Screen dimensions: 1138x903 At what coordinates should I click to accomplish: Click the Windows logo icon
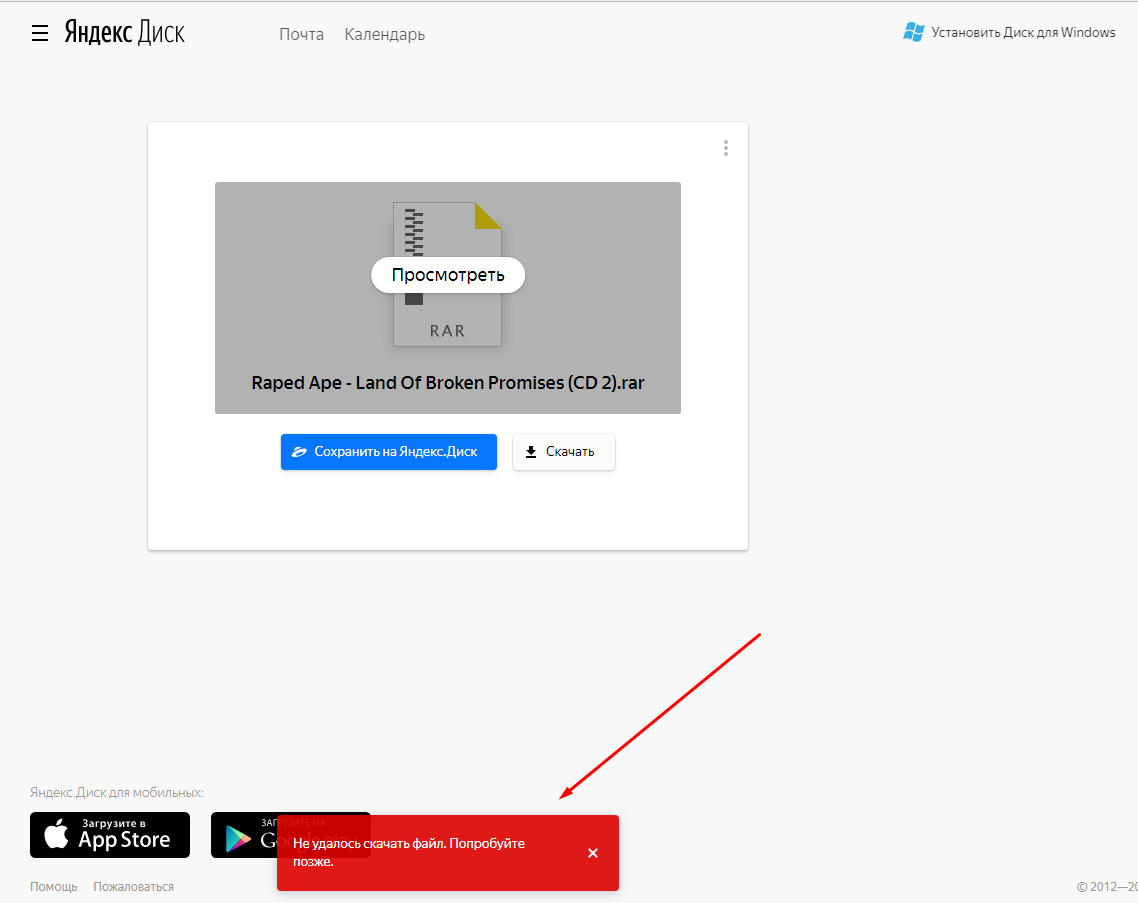point(914,32)
